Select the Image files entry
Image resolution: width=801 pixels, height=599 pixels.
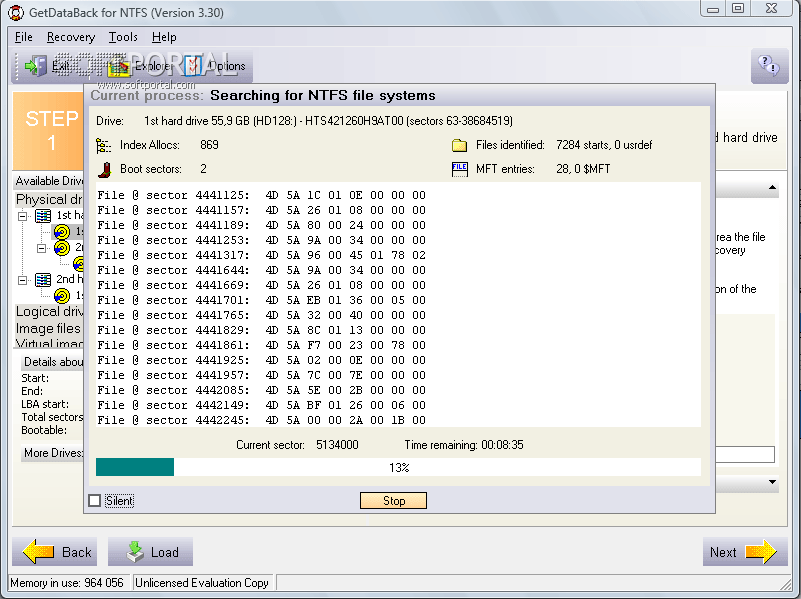click(49, 328)
